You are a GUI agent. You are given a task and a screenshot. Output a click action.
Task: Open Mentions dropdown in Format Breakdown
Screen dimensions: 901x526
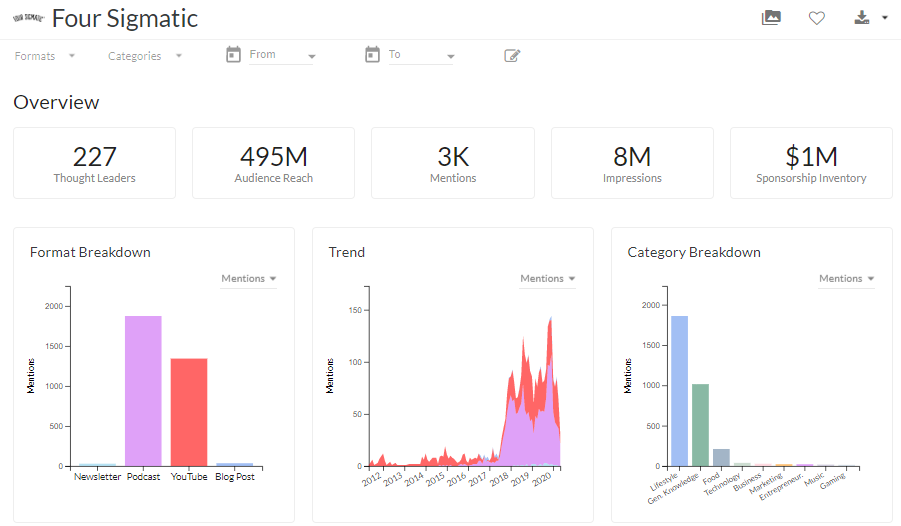pyautogui.click(x=248, y=279)
